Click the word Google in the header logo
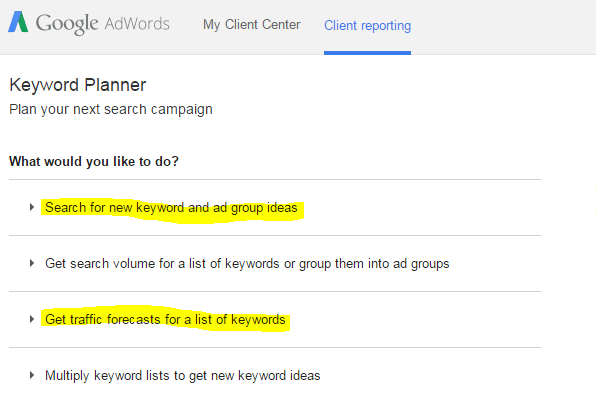 tap(67, 24)
